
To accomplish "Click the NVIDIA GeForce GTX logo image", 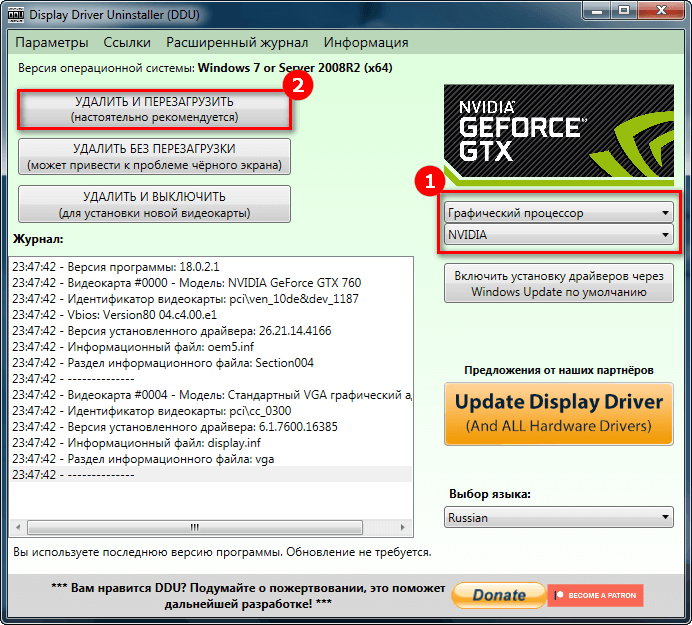I will pyautogui.click(x=559, y=135).
